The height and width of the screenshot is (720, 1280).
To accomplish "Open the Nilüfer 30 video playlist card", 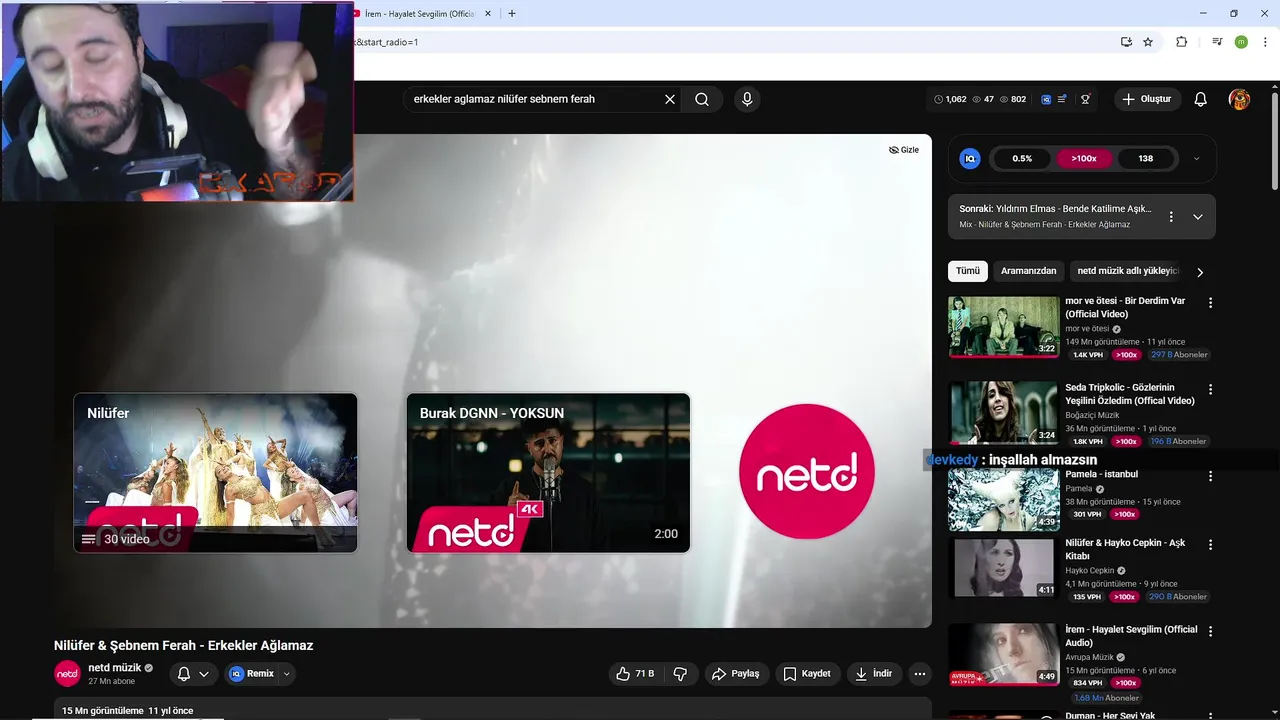I will point(215,472).
